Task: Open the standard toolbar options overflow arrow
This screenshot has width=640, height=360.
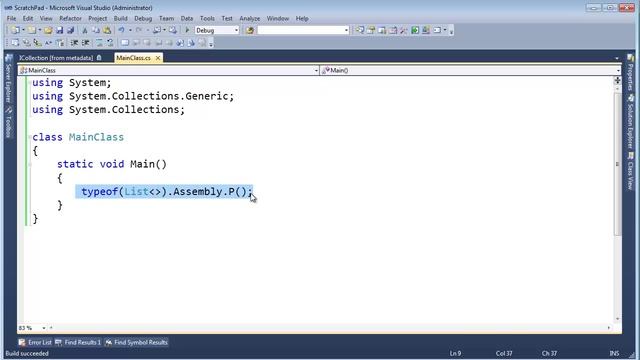Action: point(451,31)
